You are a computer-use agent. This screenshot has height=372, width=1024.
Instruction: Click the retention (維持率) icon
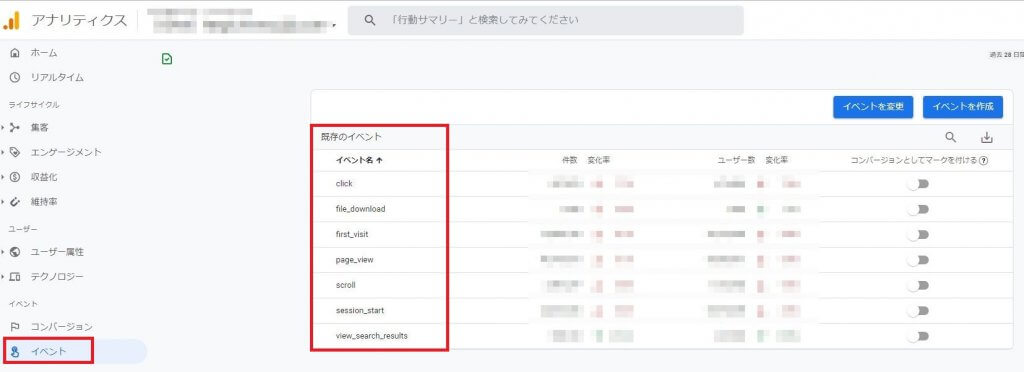pyautogui.click(x=15, y=202)
